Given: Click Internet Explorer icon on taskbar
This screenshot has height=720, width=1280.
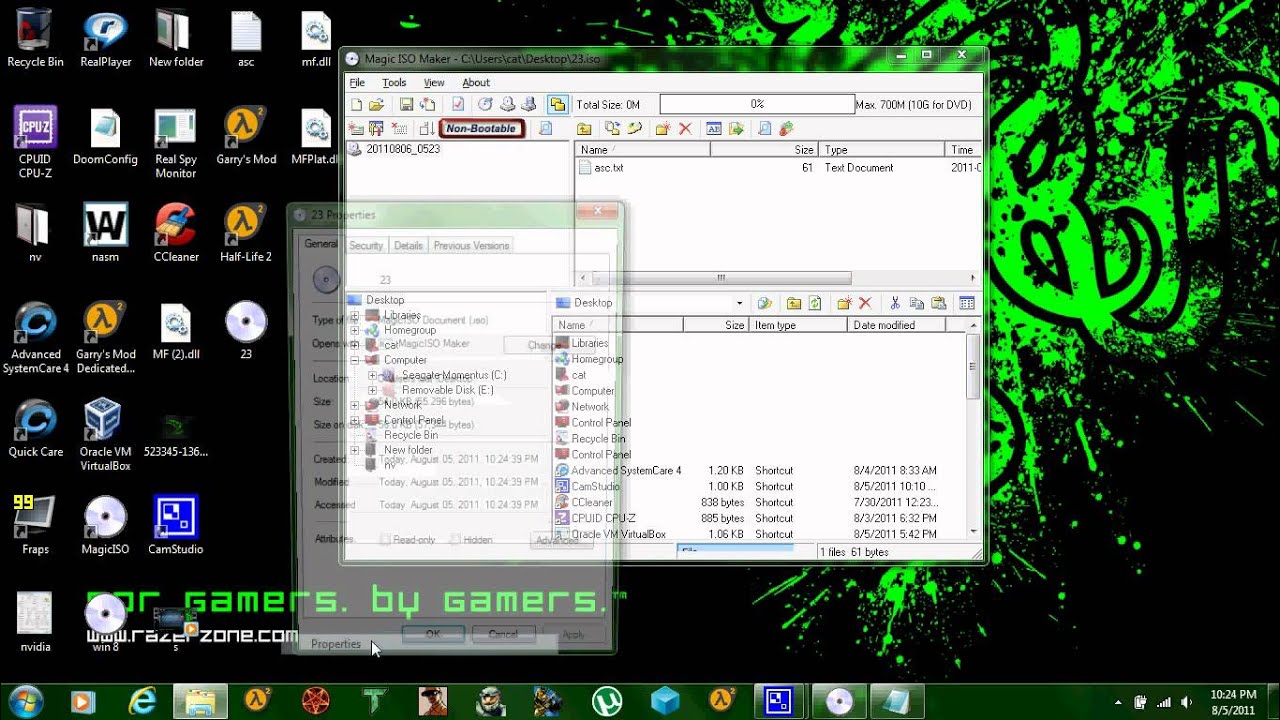Looking at the screenshot, I should (143, 701).
